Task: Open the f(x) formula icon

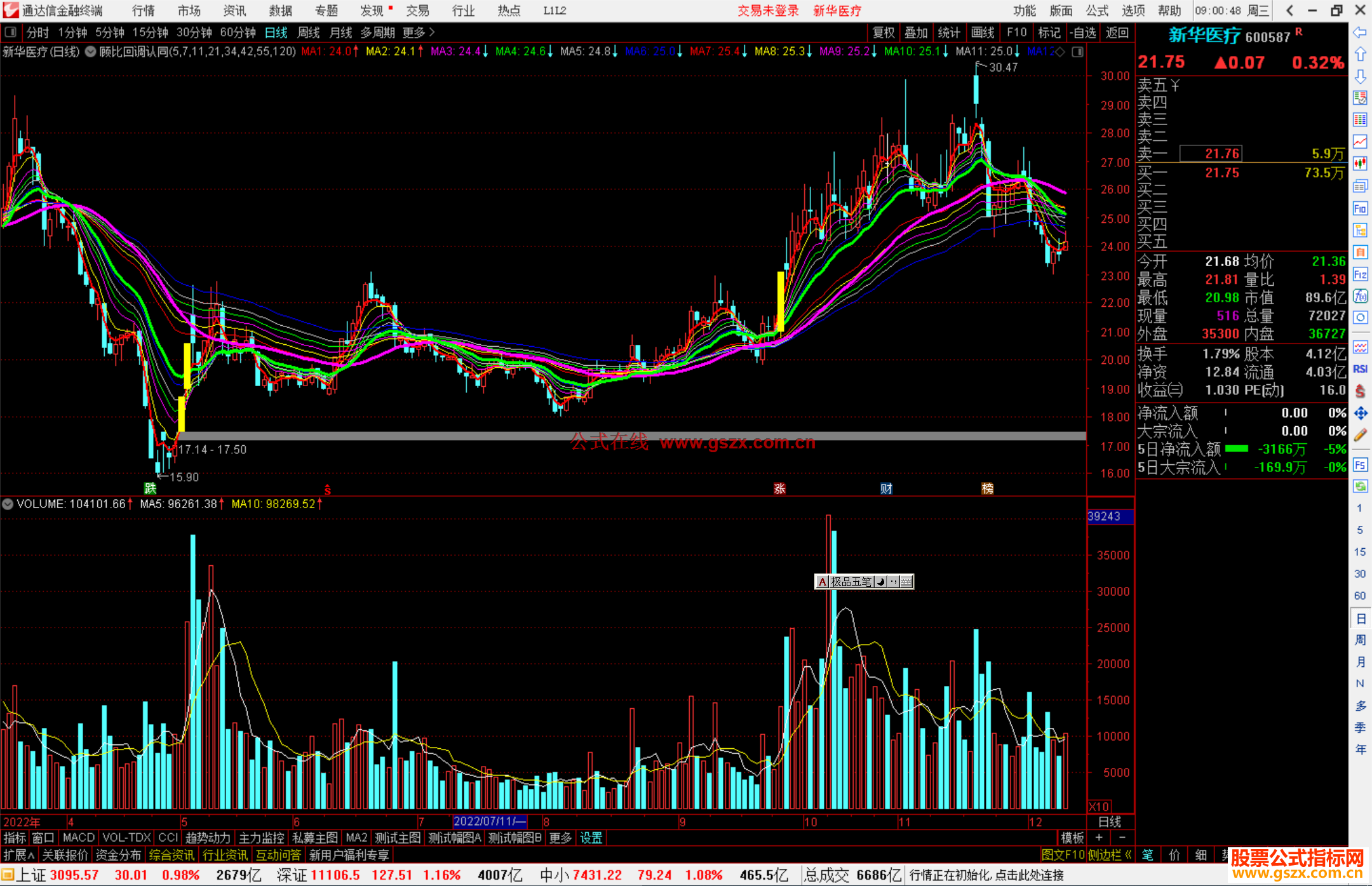Action: click(x=1360, y=296)
